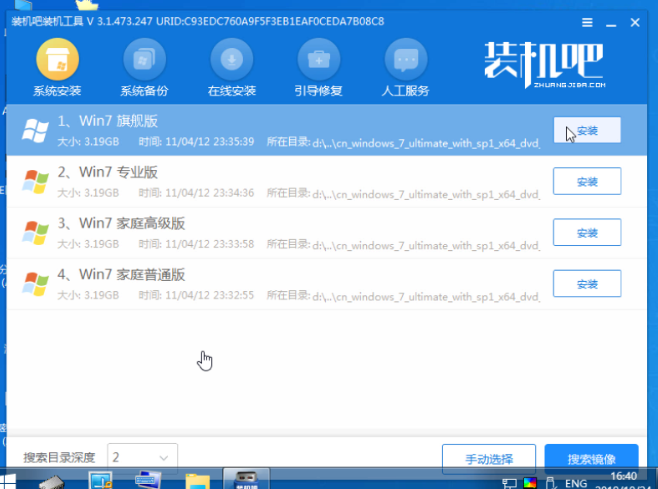Click the 手动选择 manual select button
This screenshot has height=489, width=658.
point(489,459)
